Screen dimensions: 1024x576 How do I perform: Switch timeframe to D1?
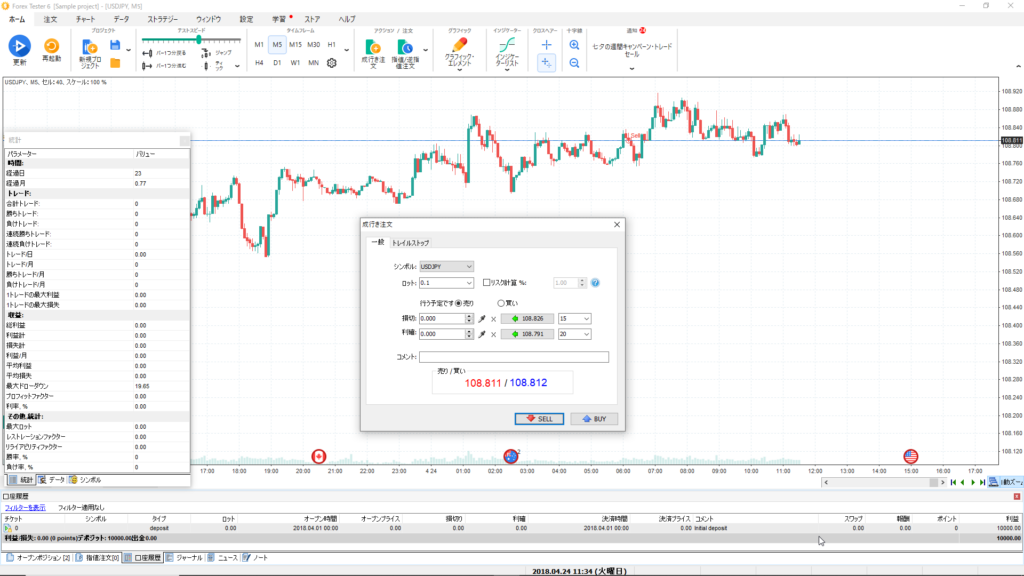[x=277, y=63]
